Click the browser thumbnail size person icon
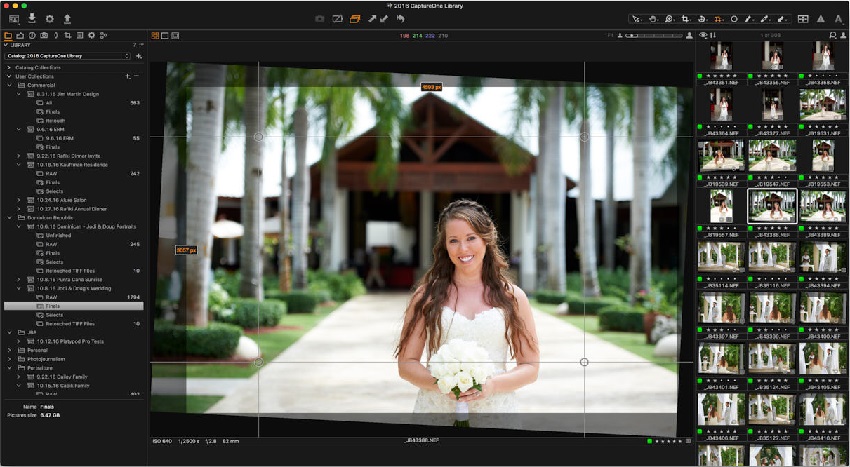 pyautogui.click(x=841, y=35)
